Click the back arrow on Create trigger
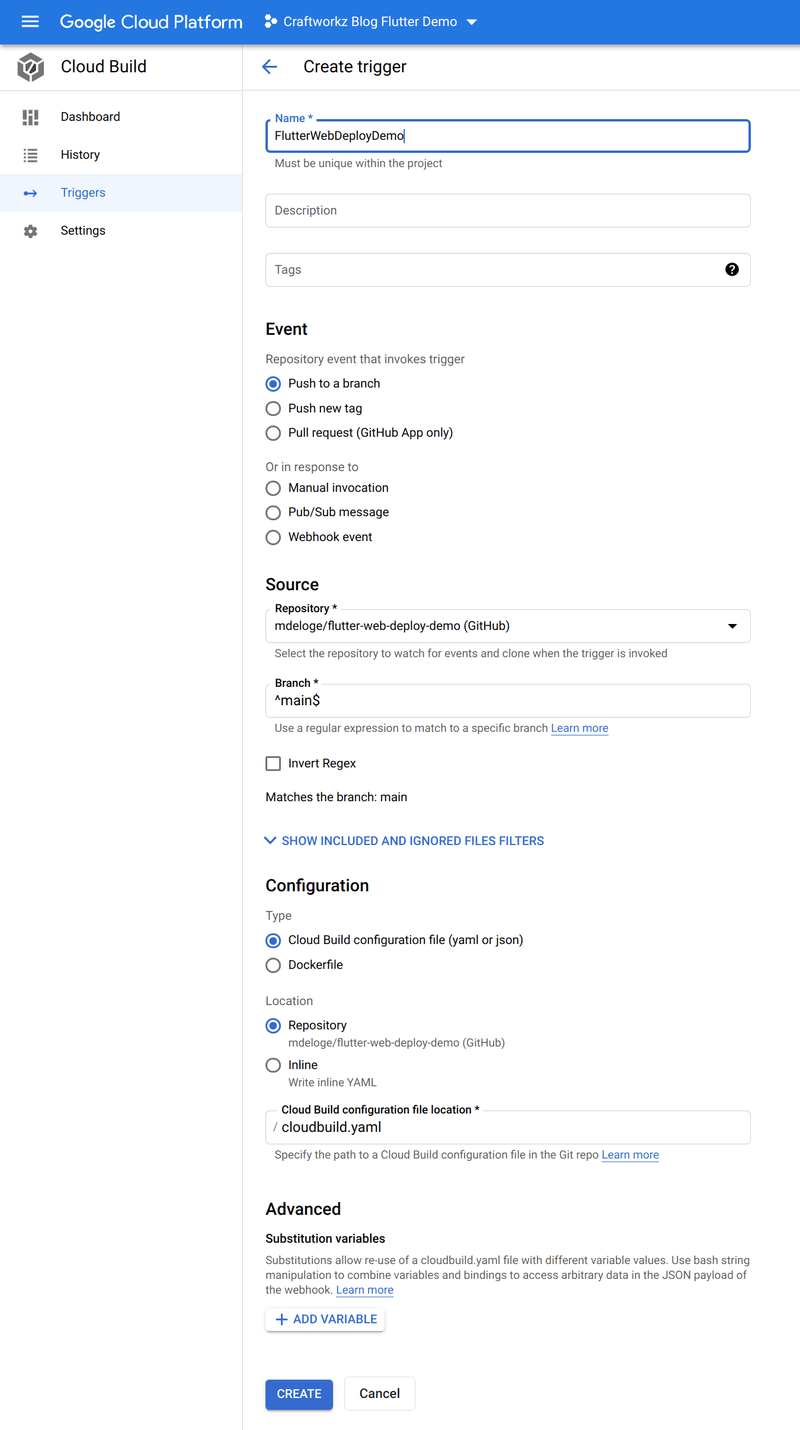This screenshot has width=800, height=1430. tap(269, 66)
